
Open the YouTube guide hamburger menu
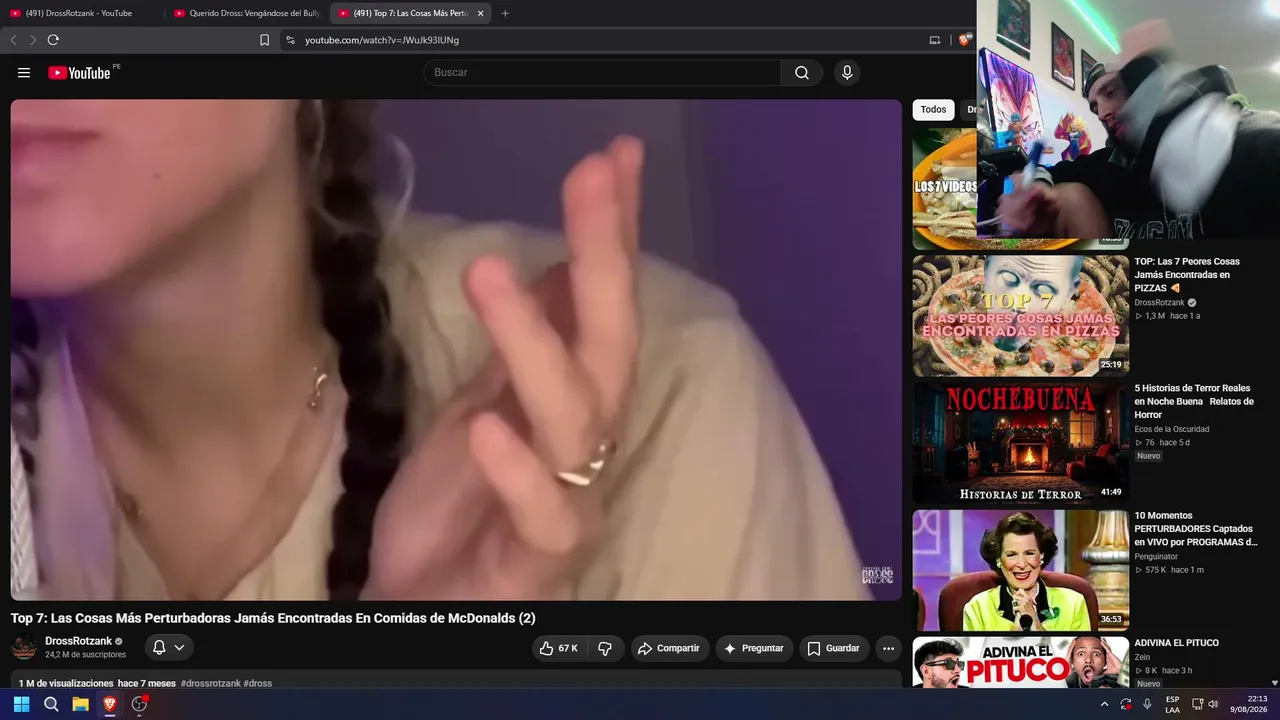point(24,73)
